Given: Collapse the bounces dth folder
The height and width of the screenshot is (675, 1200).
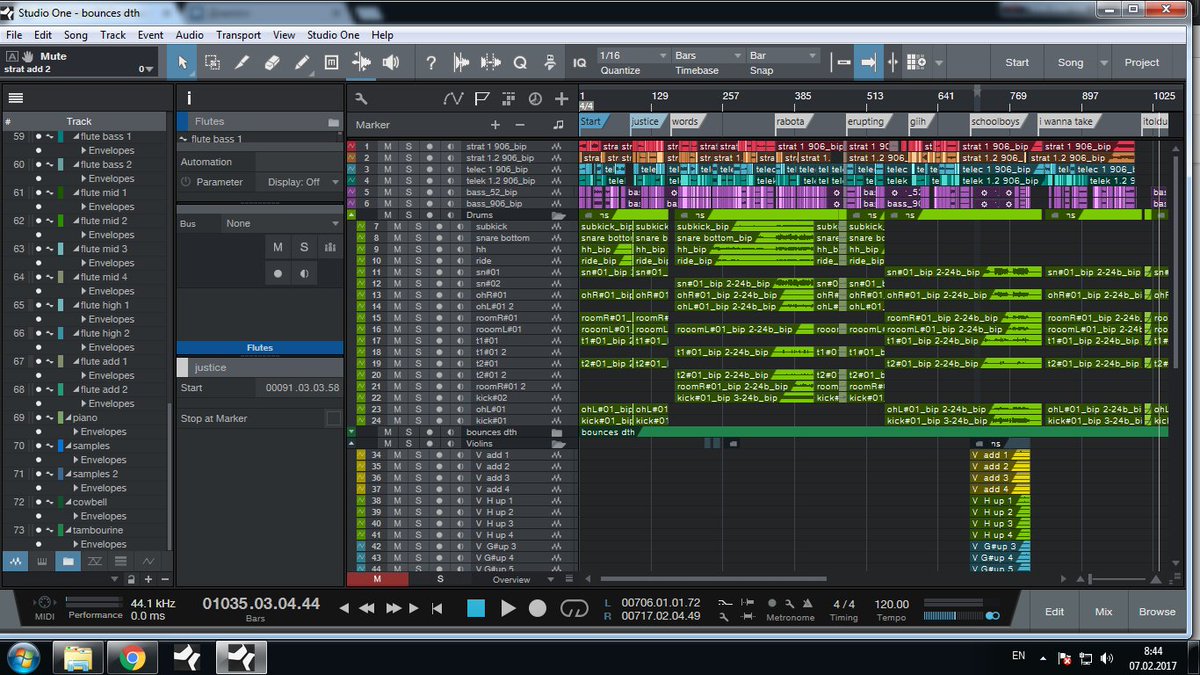Looking at the screenshot, I should click(351, 432).
